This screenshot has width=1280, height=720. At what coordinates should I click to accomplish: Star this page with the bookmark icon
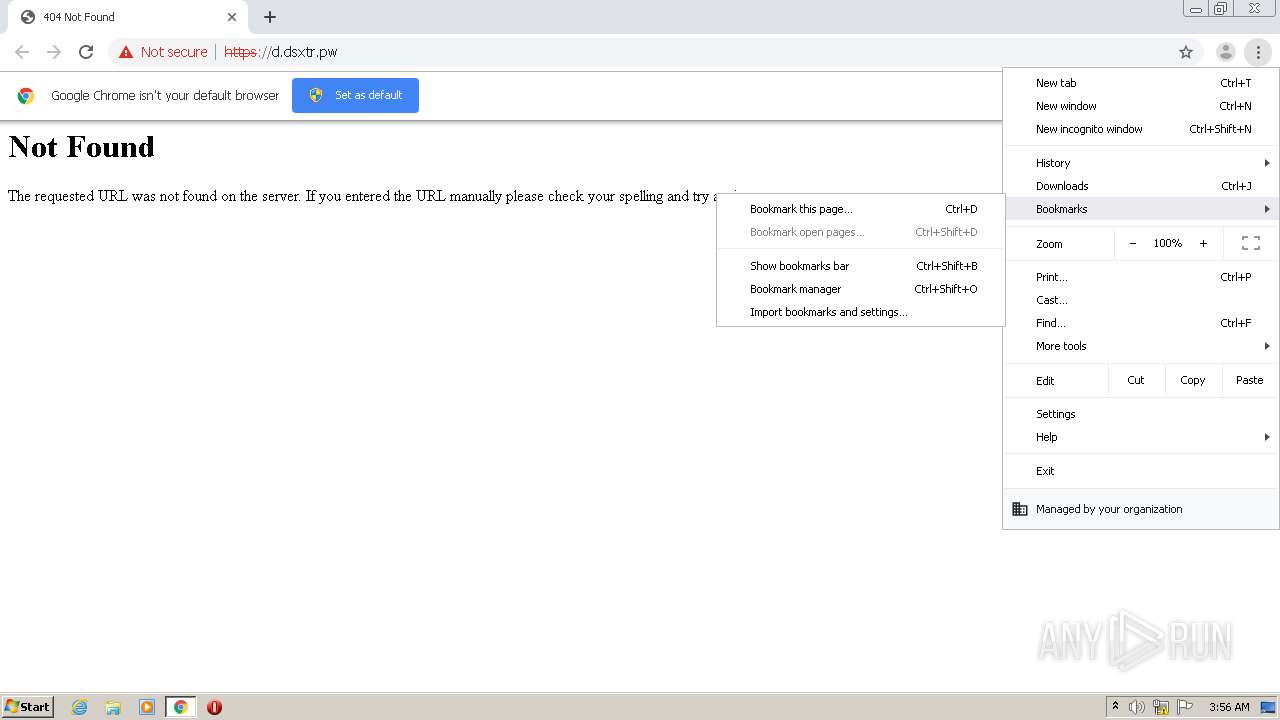click(1186, 52)
